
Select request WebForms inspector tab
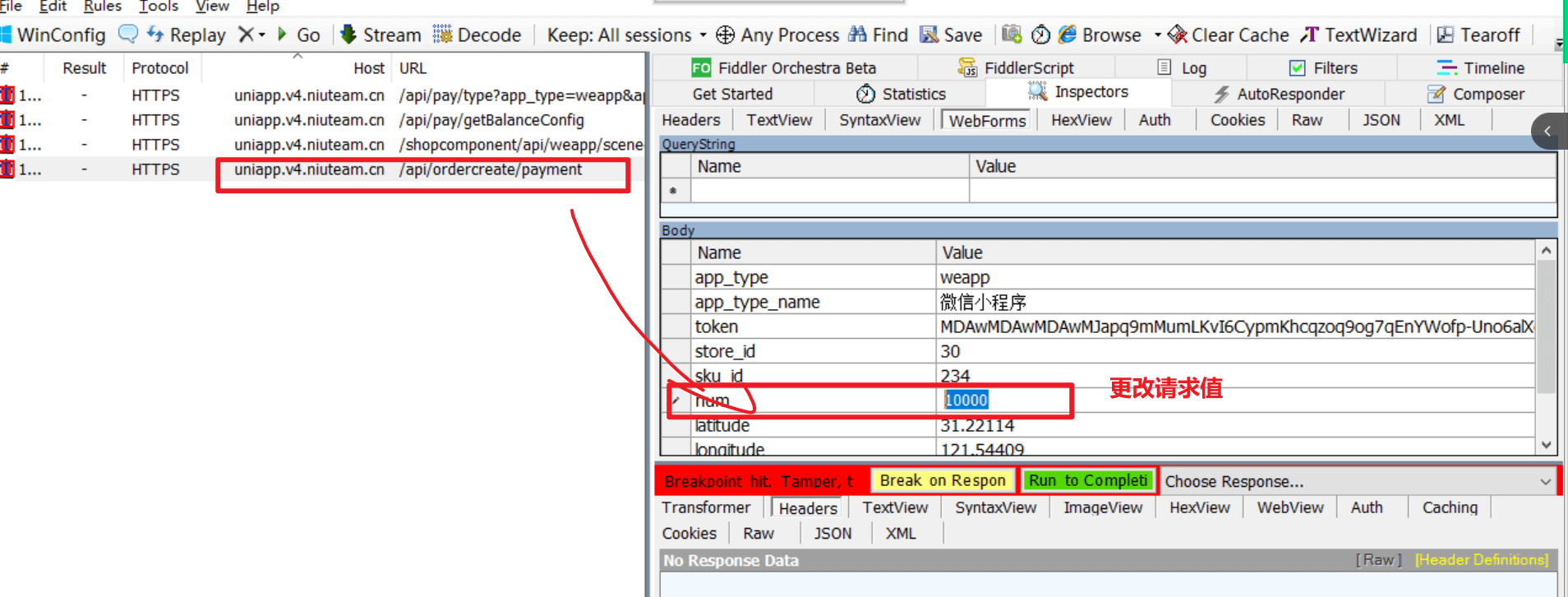[987, 121]
